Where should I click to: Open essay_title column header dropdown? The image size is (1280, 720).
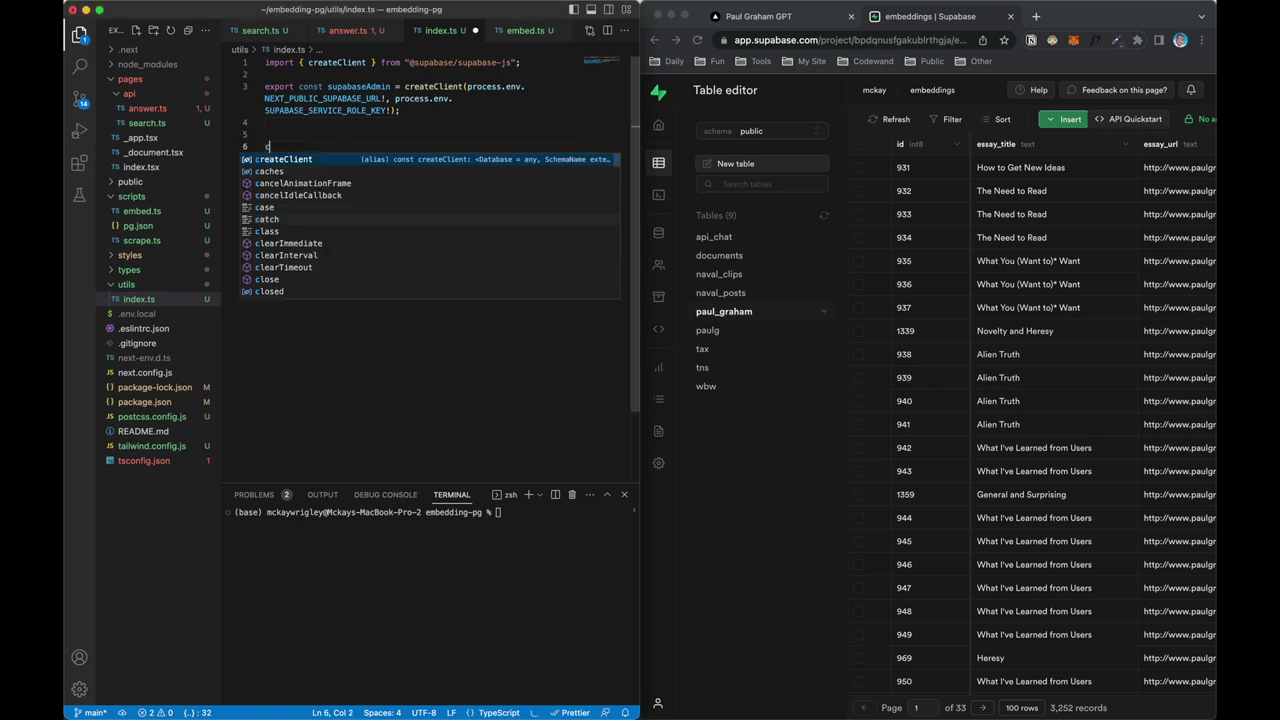[1126, 145]
